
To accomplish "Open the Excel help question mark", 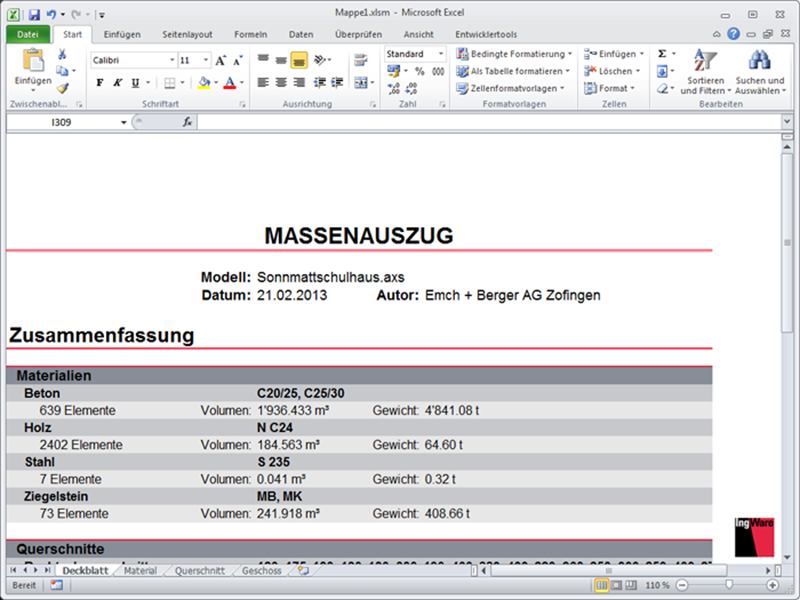I will pyautogui.click(x=733, y=34).
